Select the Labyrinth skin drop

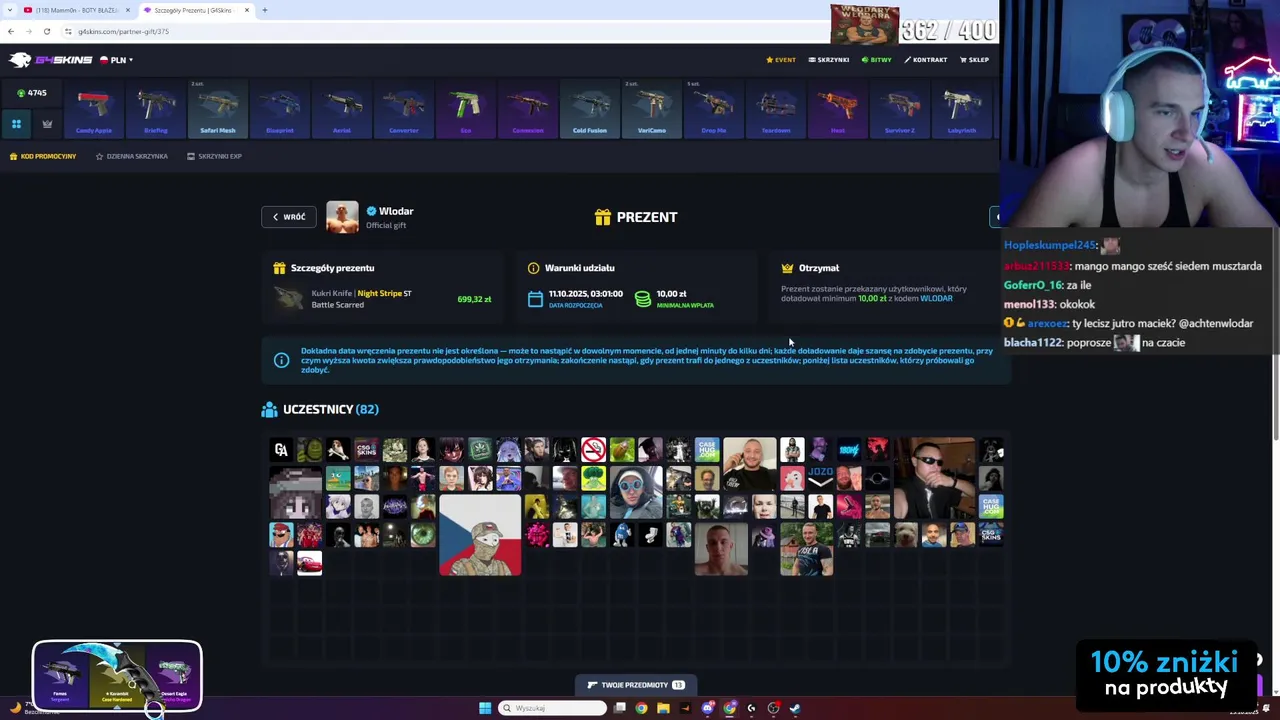[x=962, y=108]
